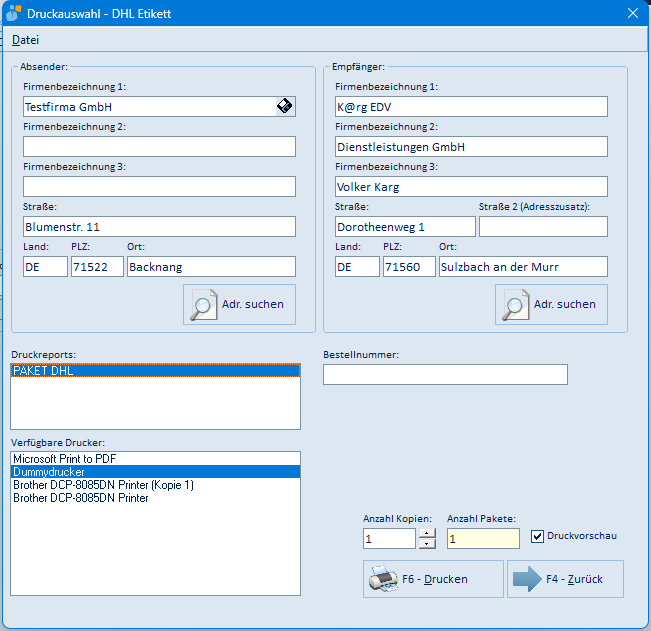Open the Datei menu
651x631 pixels.
coord(25,40)
